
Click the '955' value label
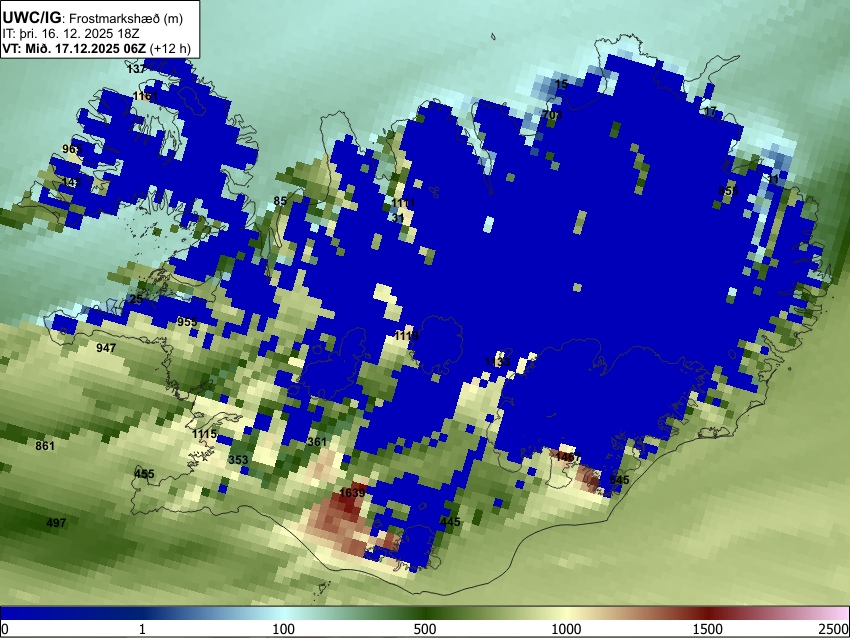coord(187,322)
